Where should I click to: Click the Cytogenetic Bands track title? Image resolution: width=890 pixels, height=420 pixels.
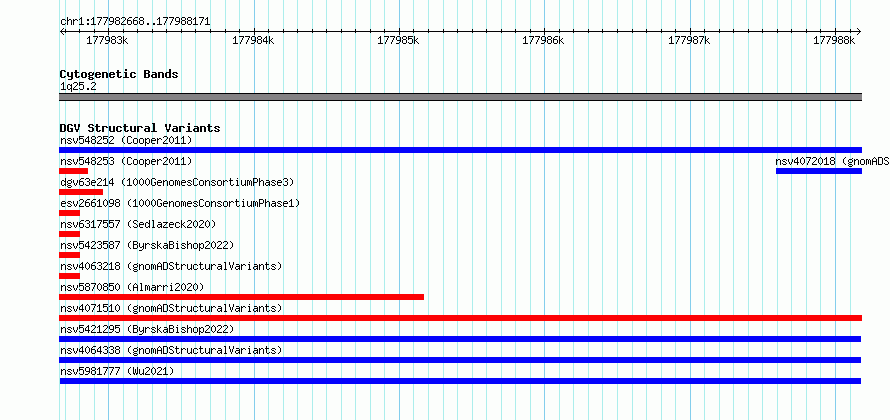(119, 74)
